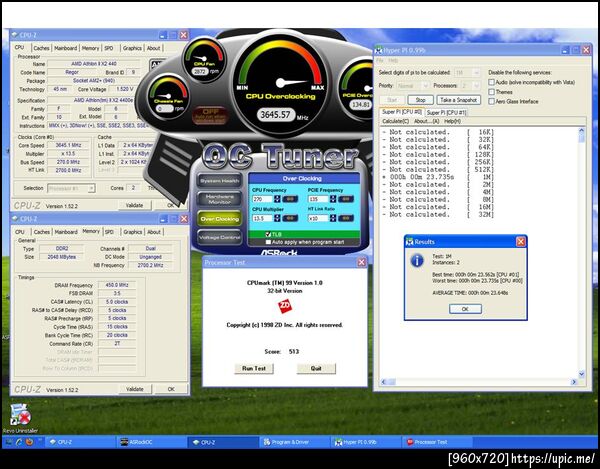
Task: Click the CPU Overclocking main gauge
Action: click(x=280, y=85)
